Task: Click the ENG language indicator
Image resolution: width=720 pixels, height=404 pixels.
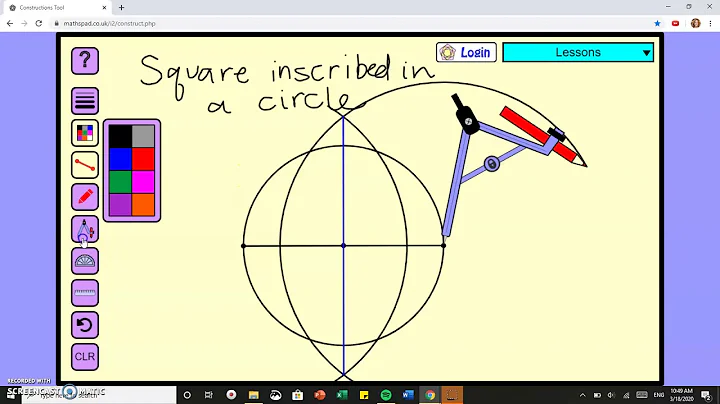Action: tap(658, 395)
